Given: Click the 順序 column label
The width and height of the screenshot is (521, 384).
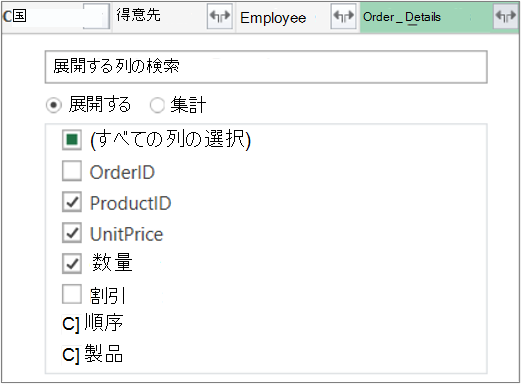Looking at the screenshot, I should (104, 322).
